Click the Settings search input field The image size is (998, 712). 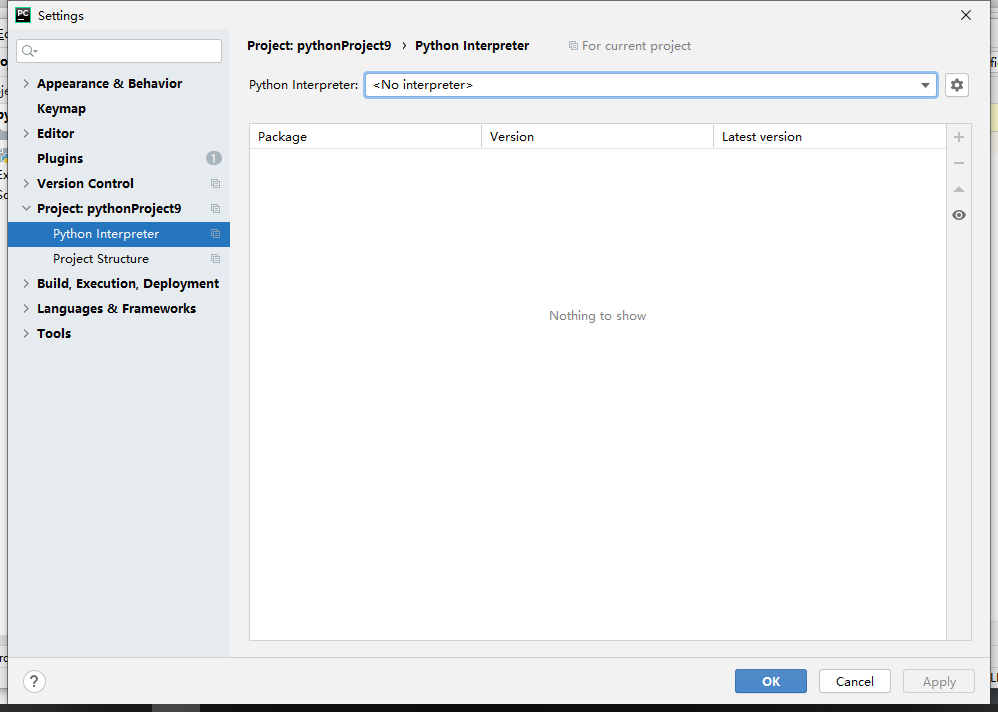click(119, 51)
